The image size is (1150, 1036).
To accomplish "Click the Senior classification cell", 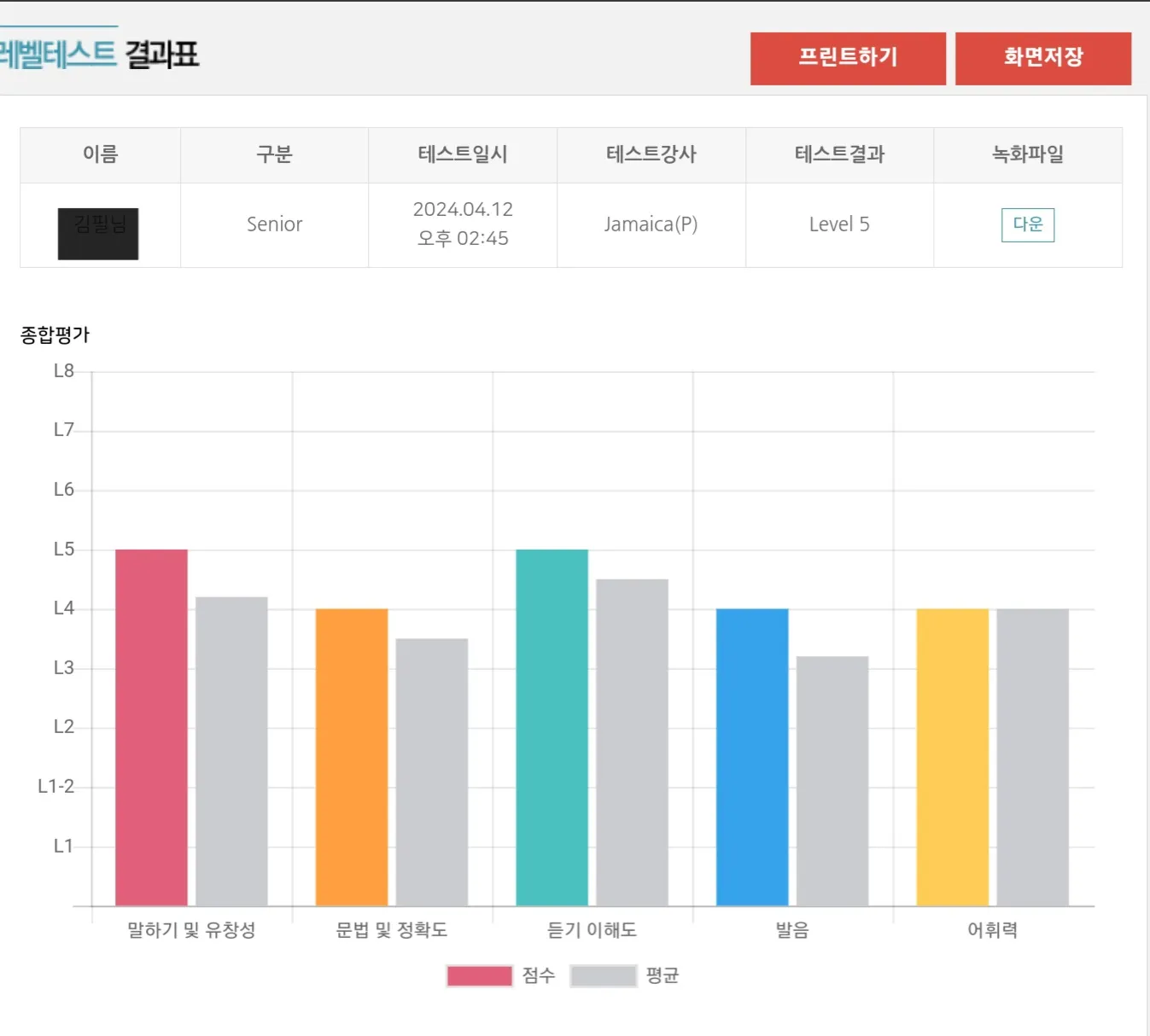I will (x=274, y=224).
